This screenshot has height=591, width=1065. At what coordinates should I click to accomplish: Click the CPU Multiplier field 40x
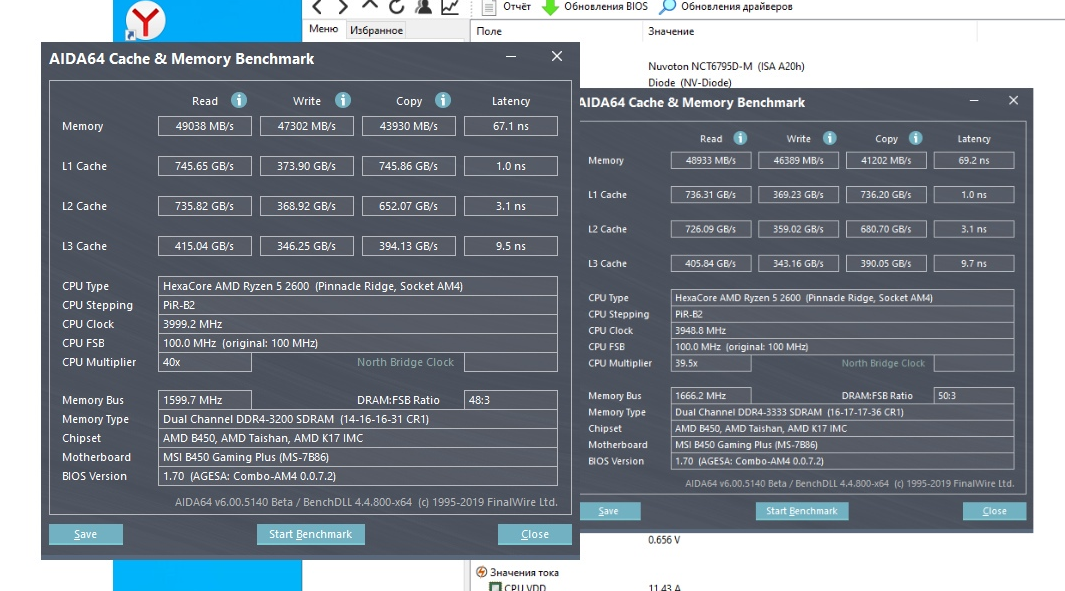204,362
